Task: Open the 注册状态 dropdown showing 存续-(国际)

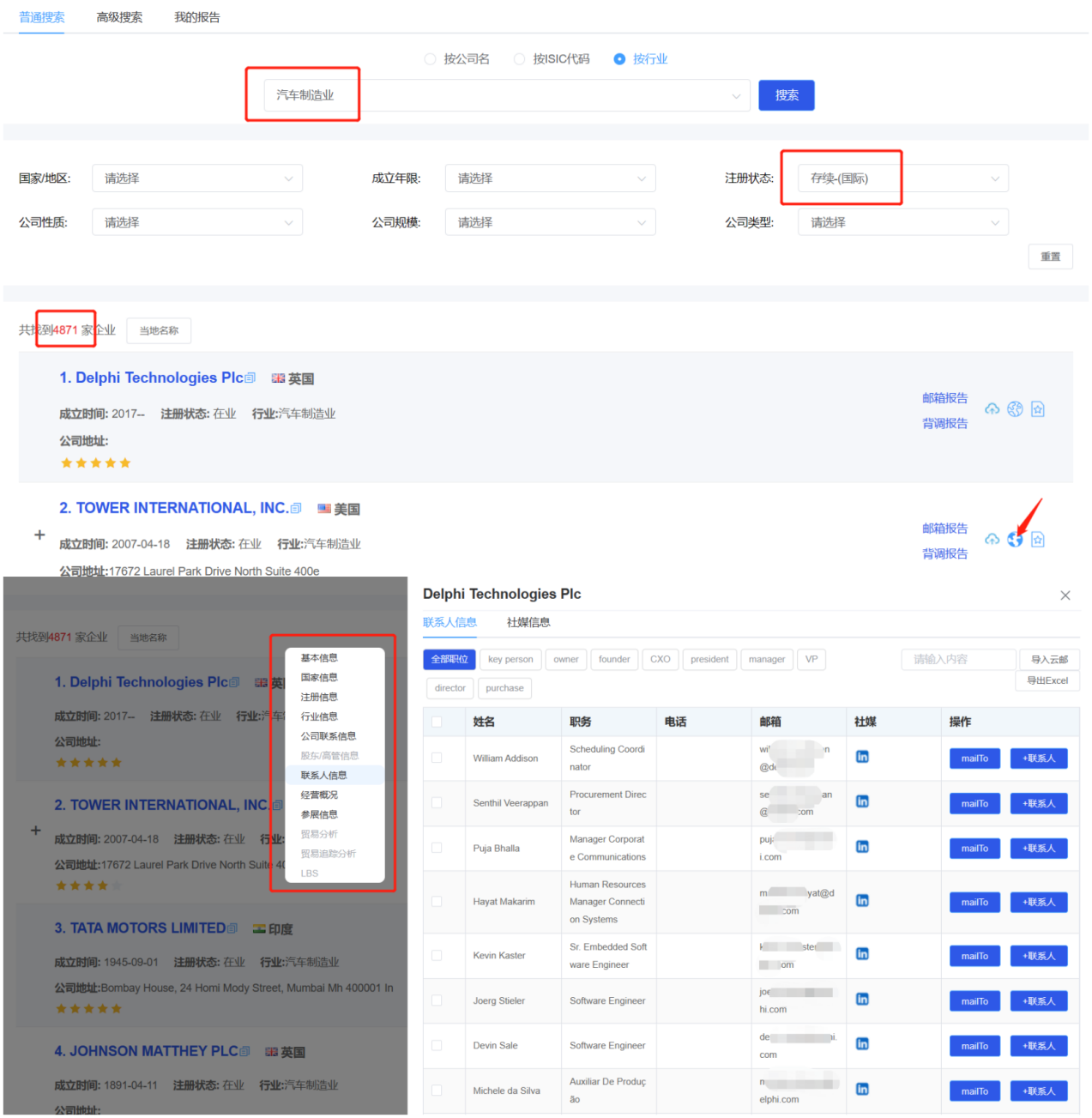Action: pyautogui.click(x=903, y=178)
